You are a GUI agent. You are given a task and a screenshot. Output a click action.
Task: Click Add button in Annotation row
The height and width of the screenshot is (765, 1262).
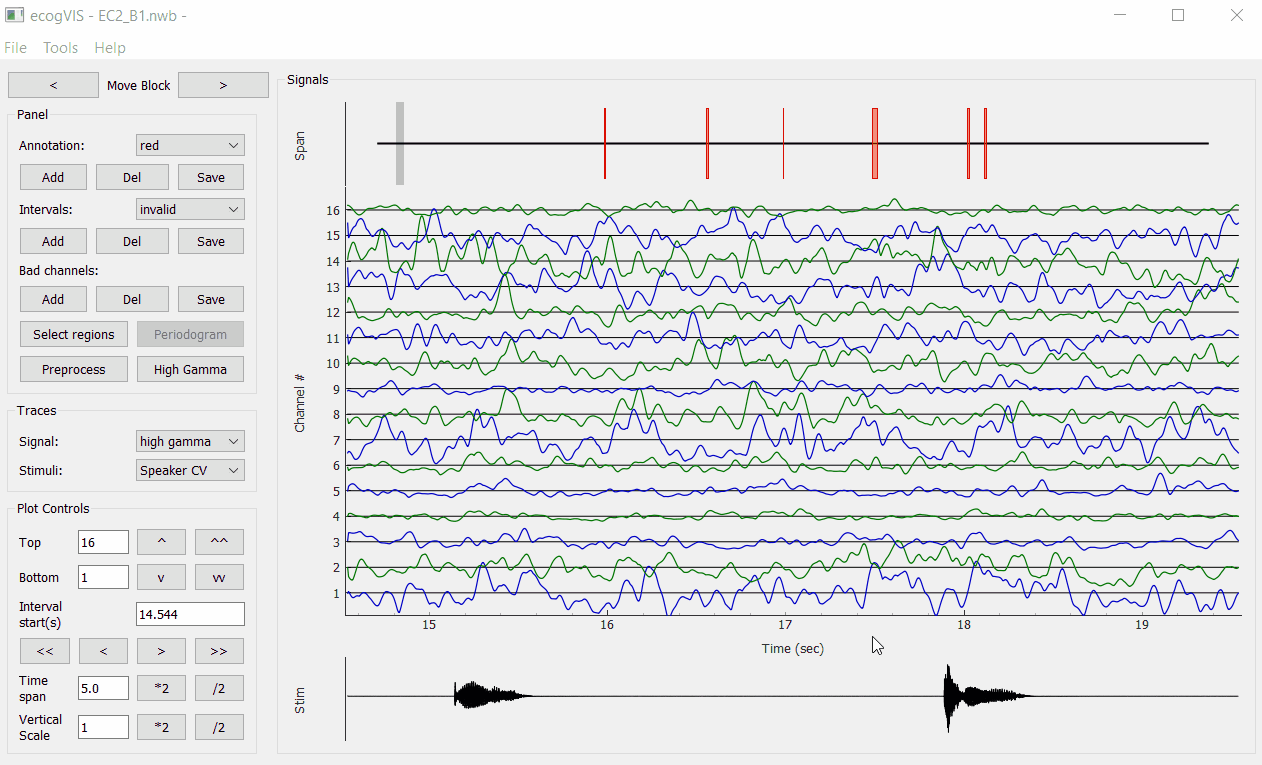pyautogui.click(x=53, y=177)
